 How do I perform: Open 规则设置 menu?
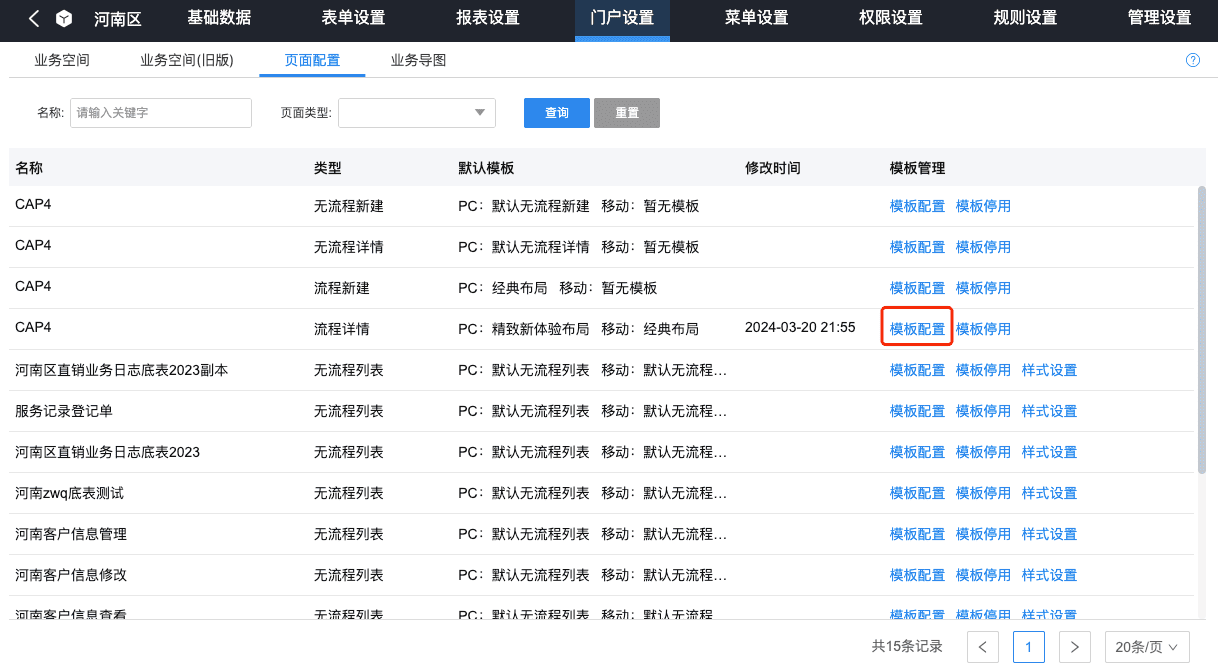point(1025,18)
